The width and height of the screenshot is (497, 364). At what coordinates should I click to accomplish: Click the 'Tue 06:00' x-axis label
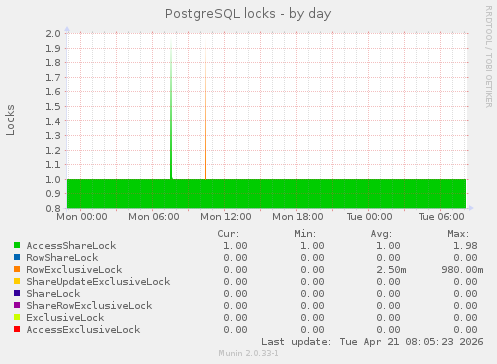[442, 217]
